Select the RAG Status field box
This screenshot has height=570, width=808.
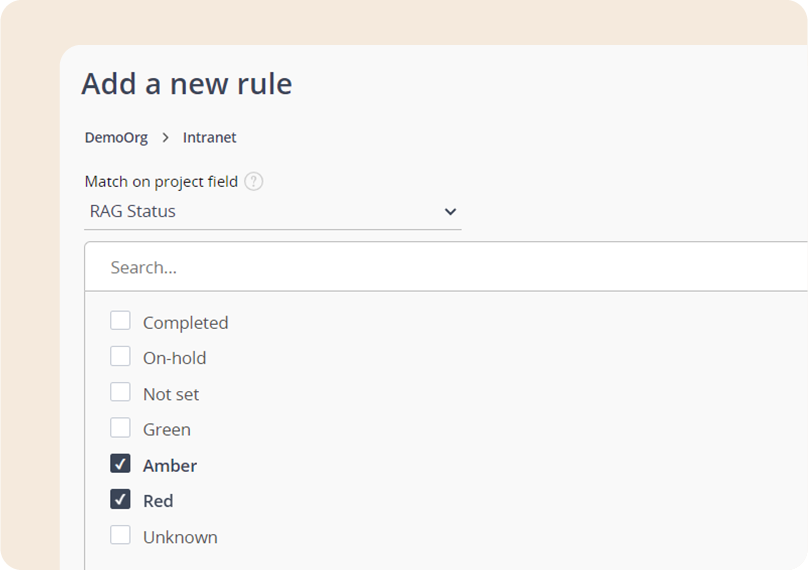(x=273, y=211)
